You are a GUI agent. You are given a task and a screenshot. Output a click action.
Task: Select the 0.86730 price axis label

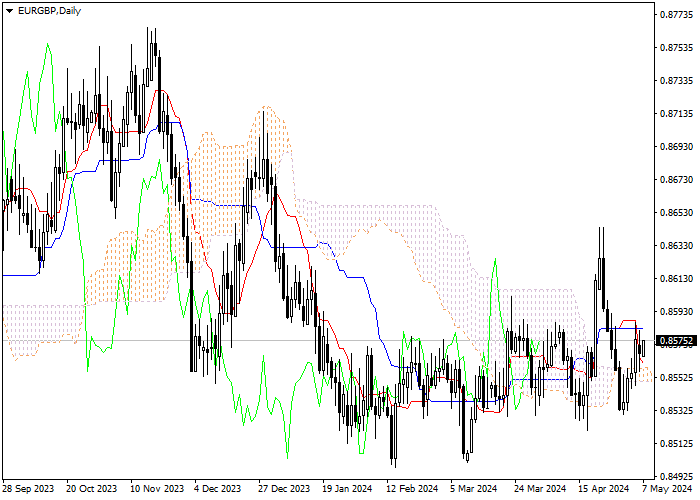677,179
